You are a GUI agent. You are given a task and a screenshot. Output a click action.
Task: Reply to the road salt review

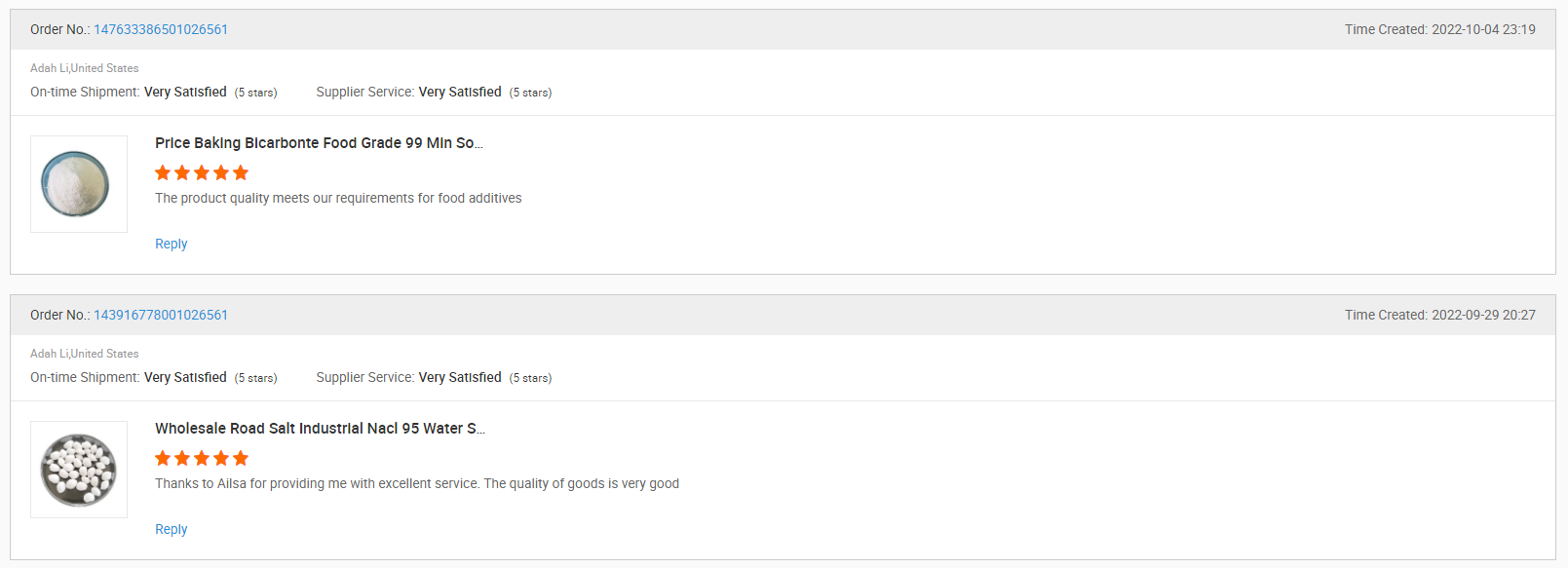pyautogui.click(x=172, y=529)
